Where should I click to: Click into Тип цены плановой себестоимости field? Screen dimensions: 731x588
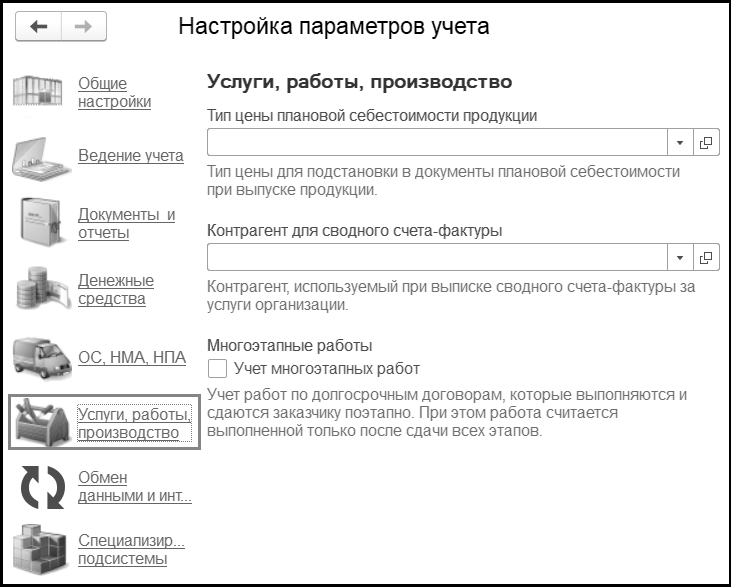[x=437, y=142]
